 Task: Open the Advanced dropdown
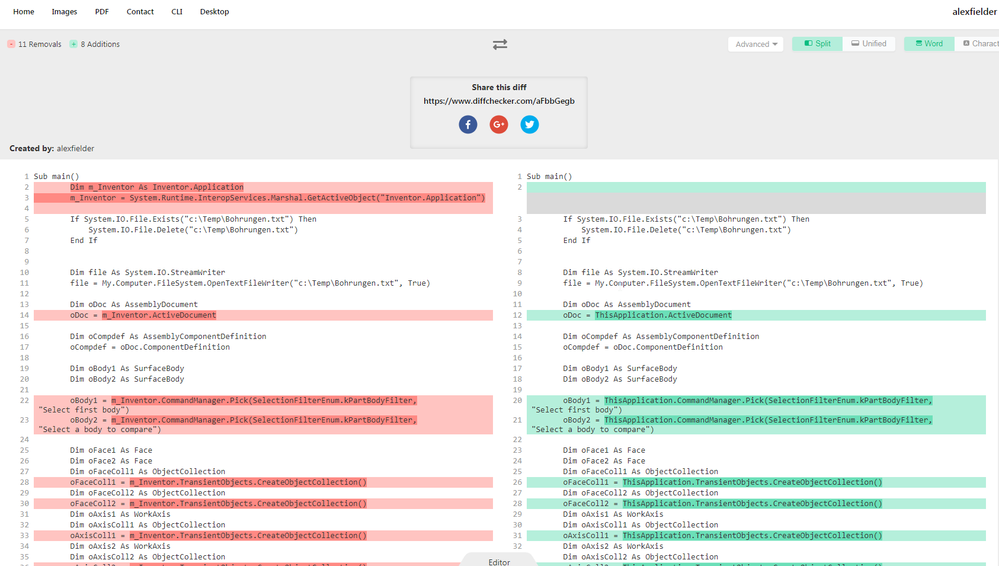tap(756, 44)
